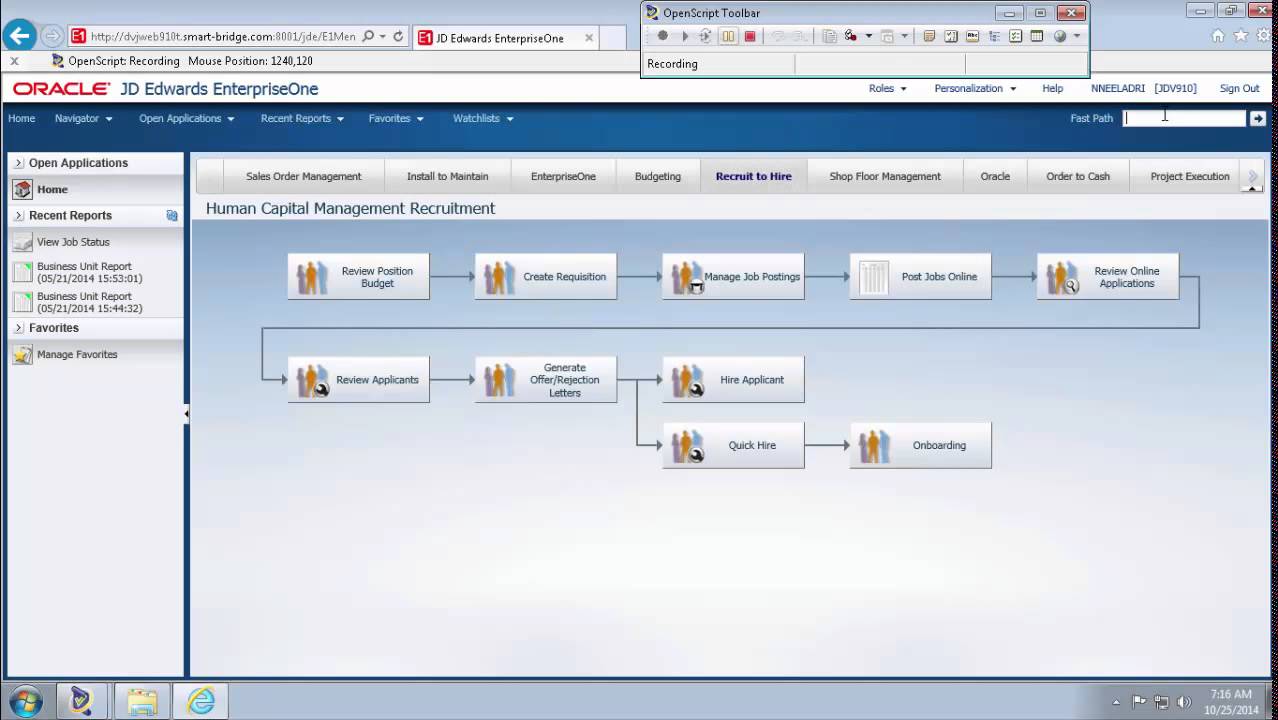
Task: Collapse the left panel with splitter arrow
Action: click(x=187, y=413)
